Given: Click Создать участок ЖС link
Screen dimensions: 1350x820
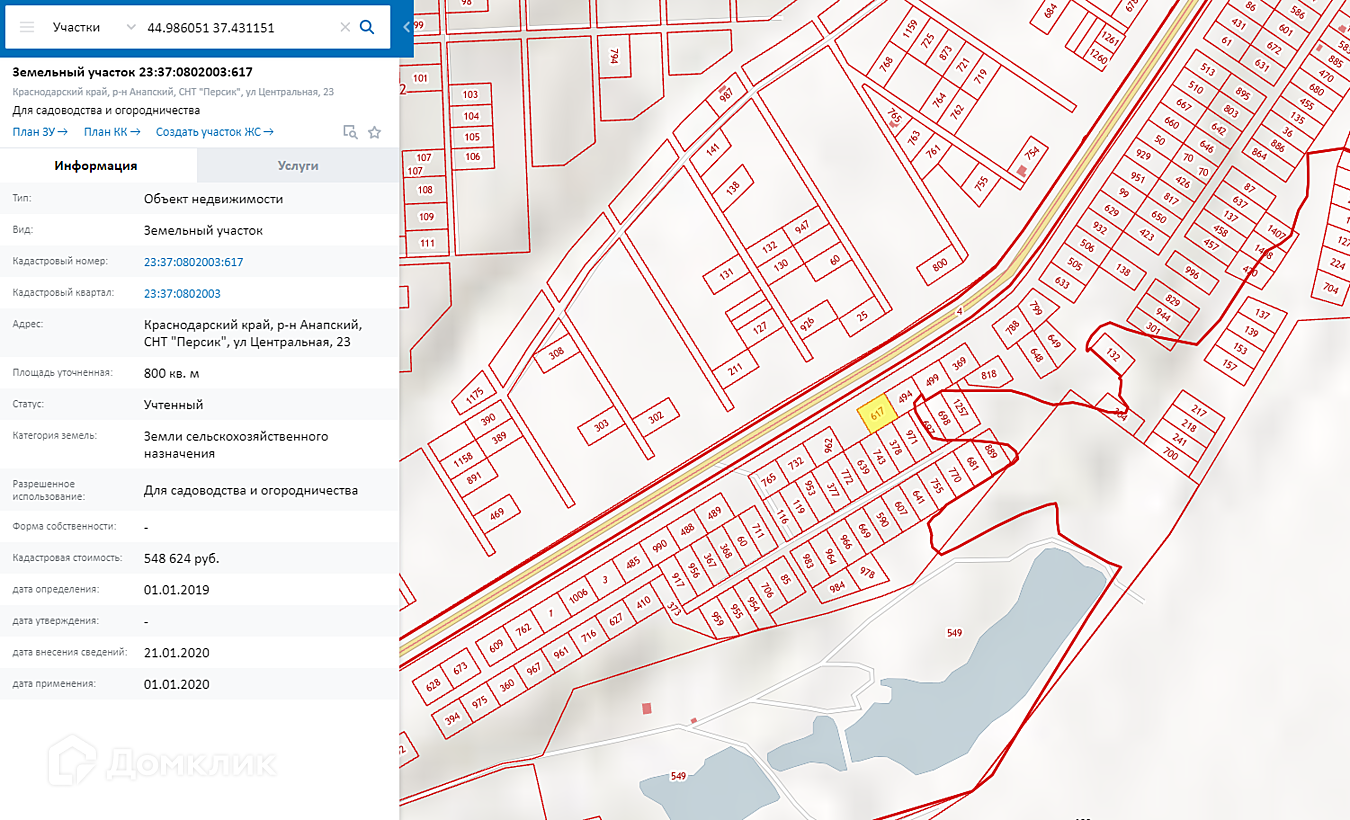Looking at the screenshot, I should (215, 132).
